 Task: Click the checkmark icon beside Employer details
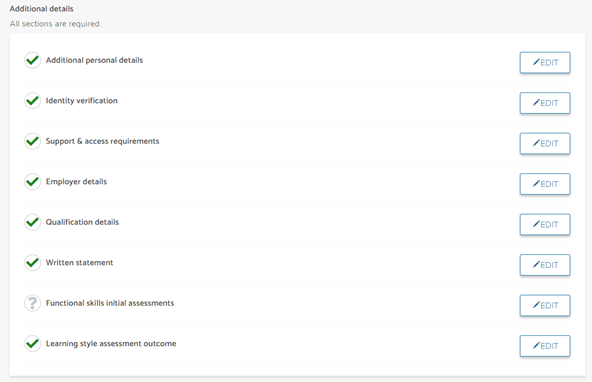coord(32,182)
